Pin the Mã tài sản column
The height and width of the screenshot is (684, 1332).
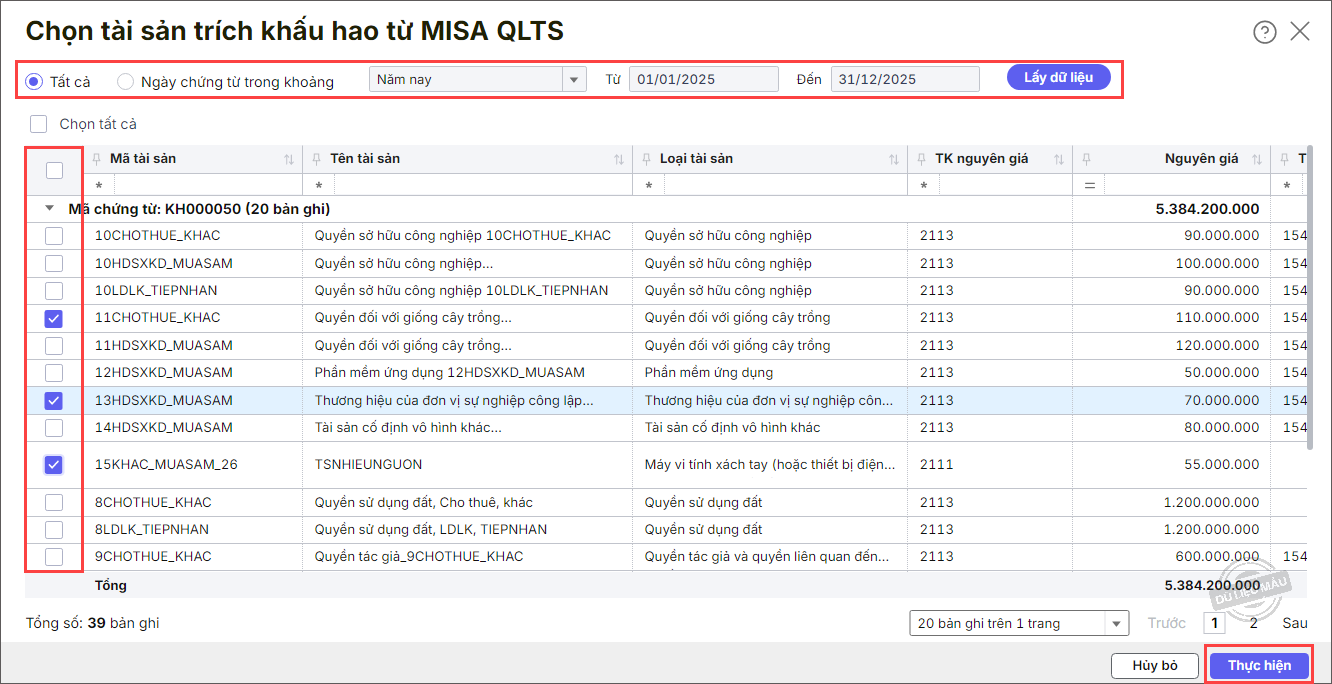coord(97,159)
